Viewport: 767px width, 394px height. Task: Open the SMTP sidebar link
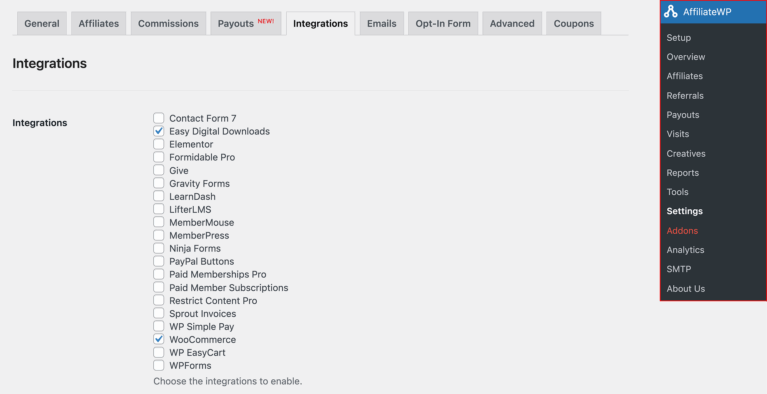tap(678, 269)
